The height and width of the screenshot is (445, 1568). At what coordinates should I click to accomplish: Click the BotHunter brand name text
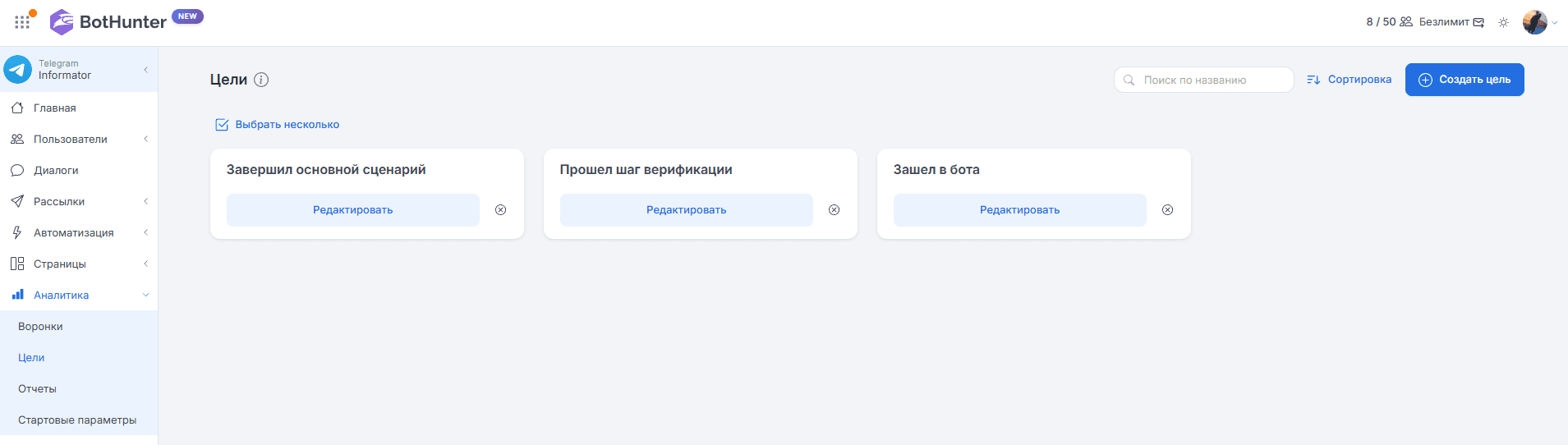coord(123,22)
